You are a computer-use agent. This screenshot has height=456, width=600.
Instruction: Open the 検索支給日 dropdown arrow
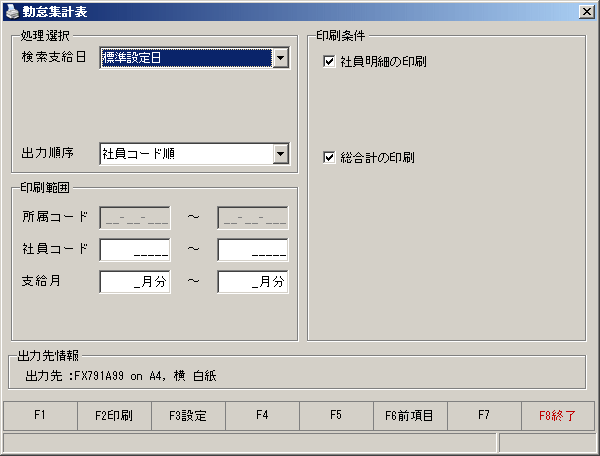pyautogui.click(x=280, y=58)
